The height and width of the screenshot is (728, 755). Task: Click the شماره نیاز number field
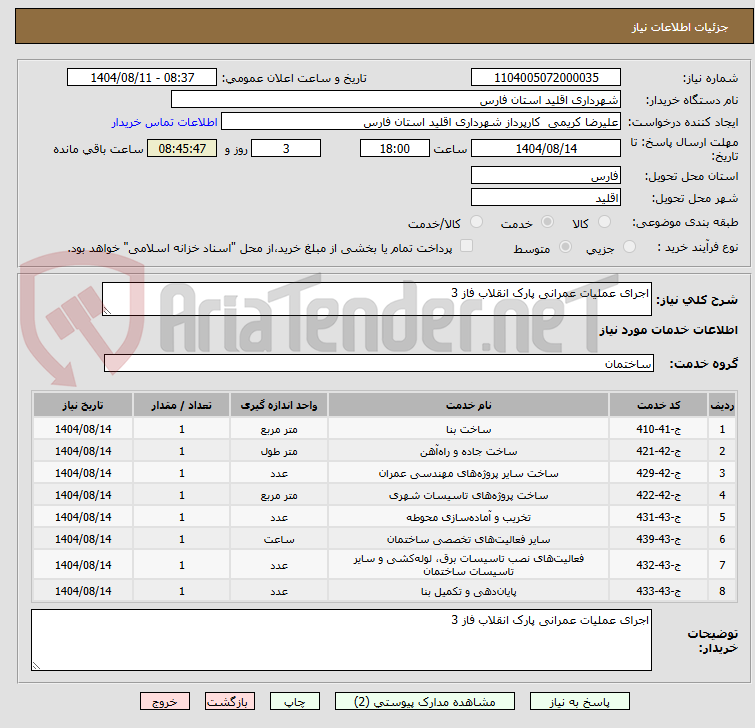point(546,78)
